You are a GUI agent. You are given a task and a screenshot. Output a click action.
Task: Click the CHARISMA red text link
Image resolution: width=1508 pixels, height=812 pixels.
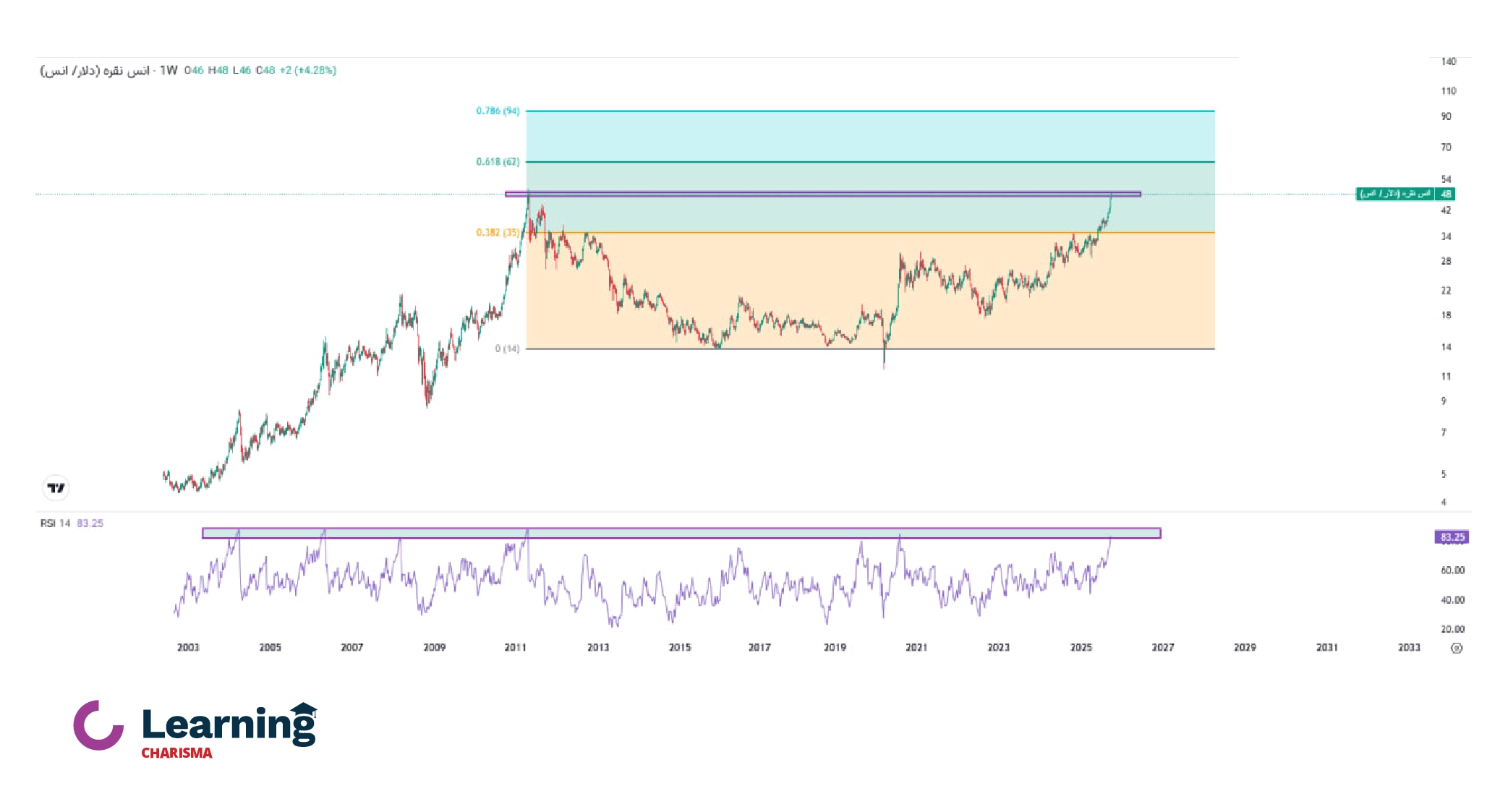(176, 753)
